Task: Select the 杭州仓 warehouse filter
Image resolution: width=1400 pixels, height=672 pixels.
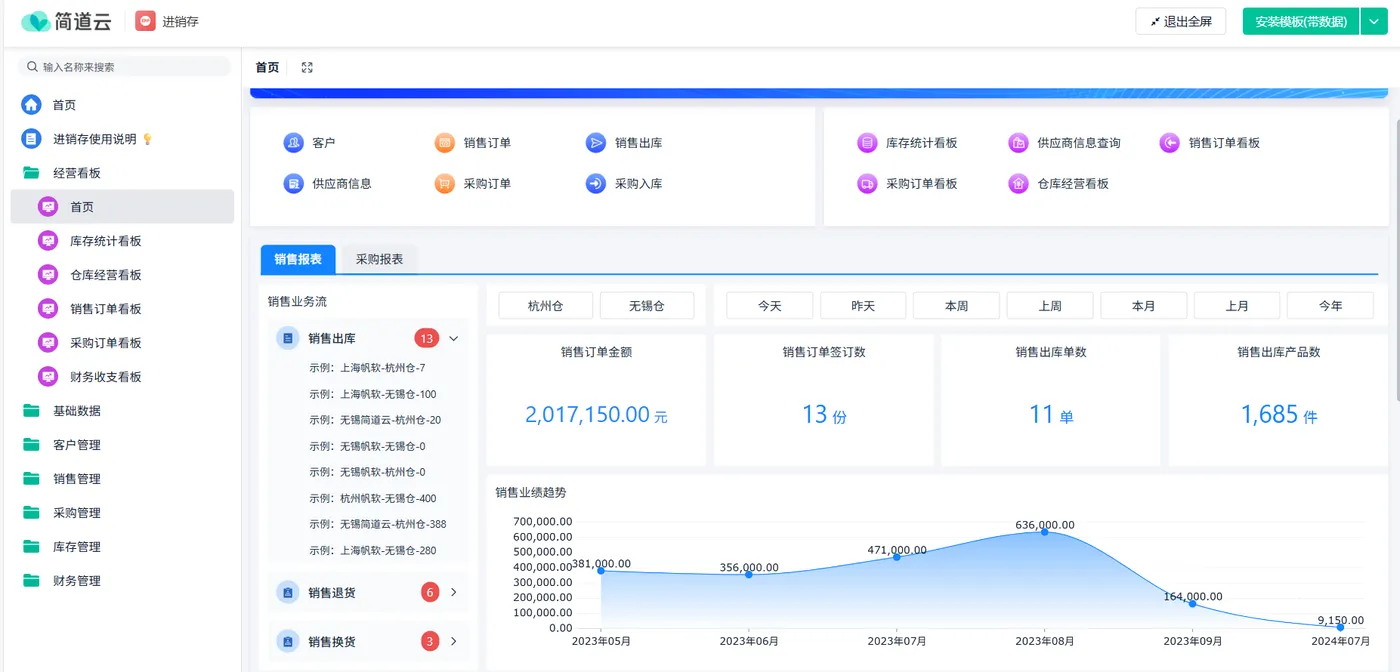Action: click(546, 306)
